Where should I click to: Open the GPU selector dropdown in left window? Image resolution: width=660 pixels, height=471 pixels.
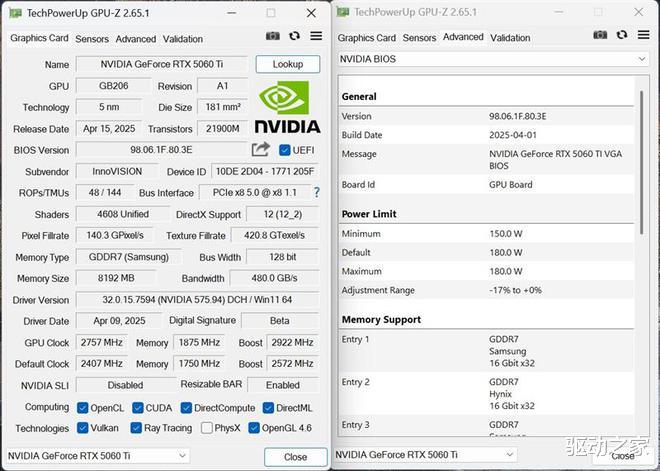(x=98, y=456)
